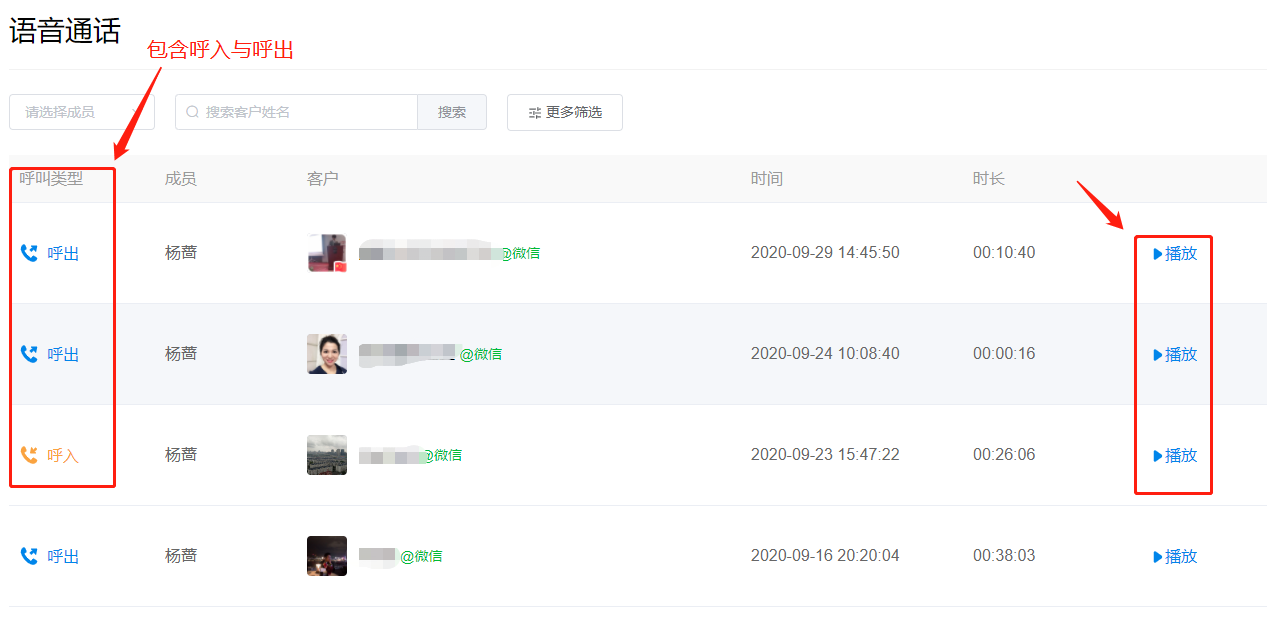Play the 00:10:40 call recording
The width and height of the screenshot is (1267, 618).
(x=1175, y=254)
